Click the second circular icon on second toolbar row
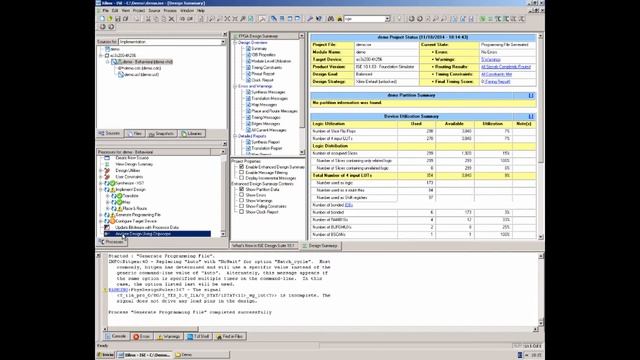The width and height of the screenshot is (640, 360). 111,27
